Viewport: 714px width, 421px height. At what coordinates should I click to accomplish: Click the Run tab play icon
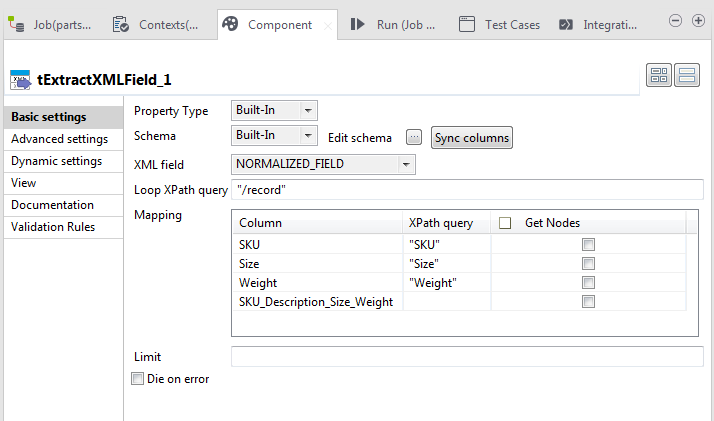(x=357, y=23)
